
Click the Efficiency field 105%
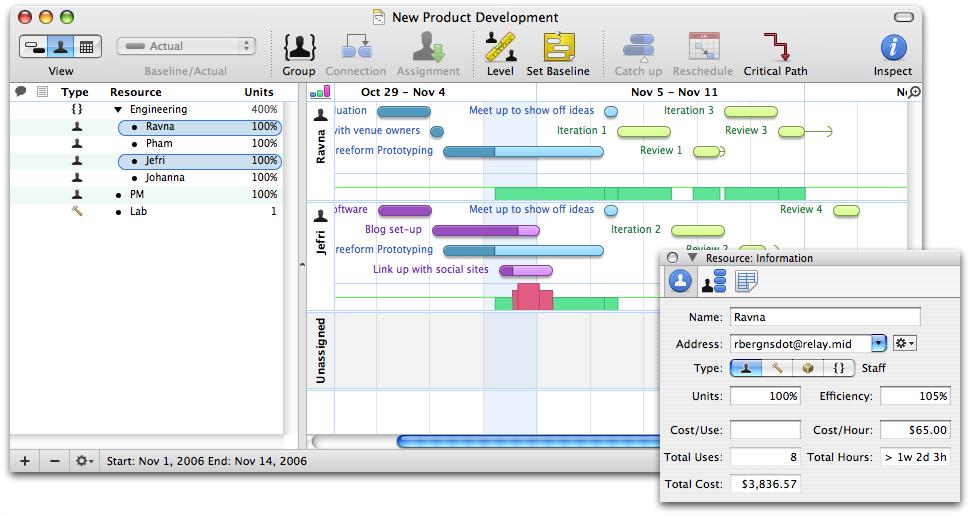click(x=915, y=396)
